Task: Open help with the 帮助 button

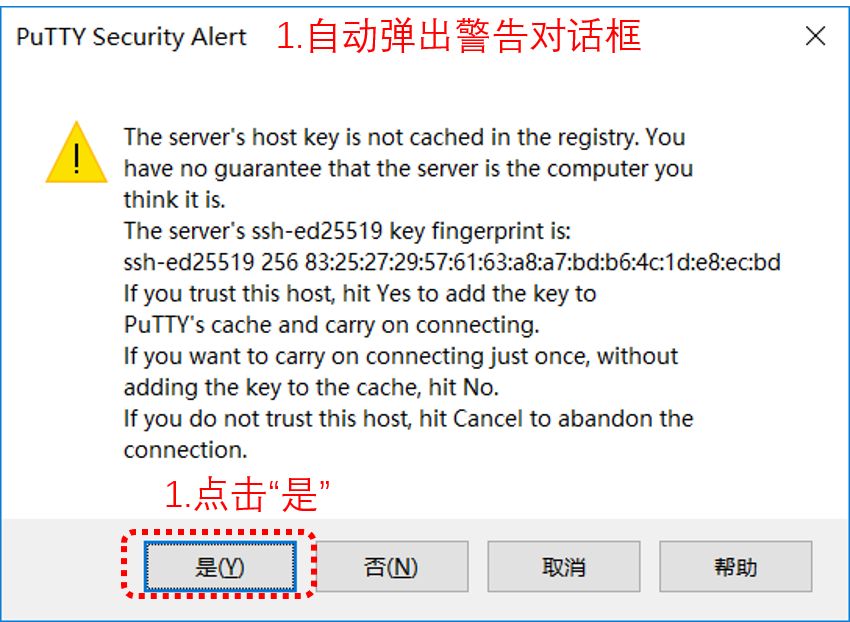Action: click(x=736, y=567)
